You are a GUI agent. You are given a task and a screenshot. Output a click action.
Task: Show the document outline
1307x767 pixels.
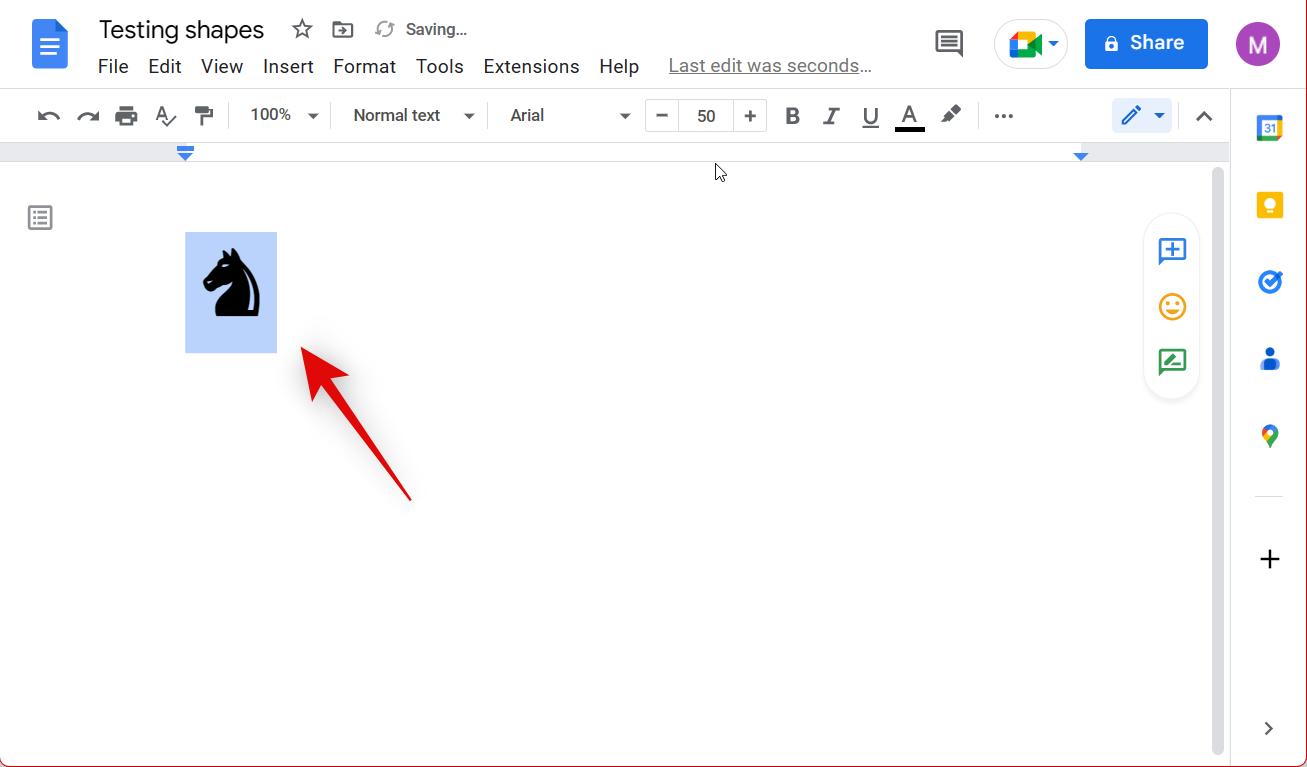coord(40,217)
